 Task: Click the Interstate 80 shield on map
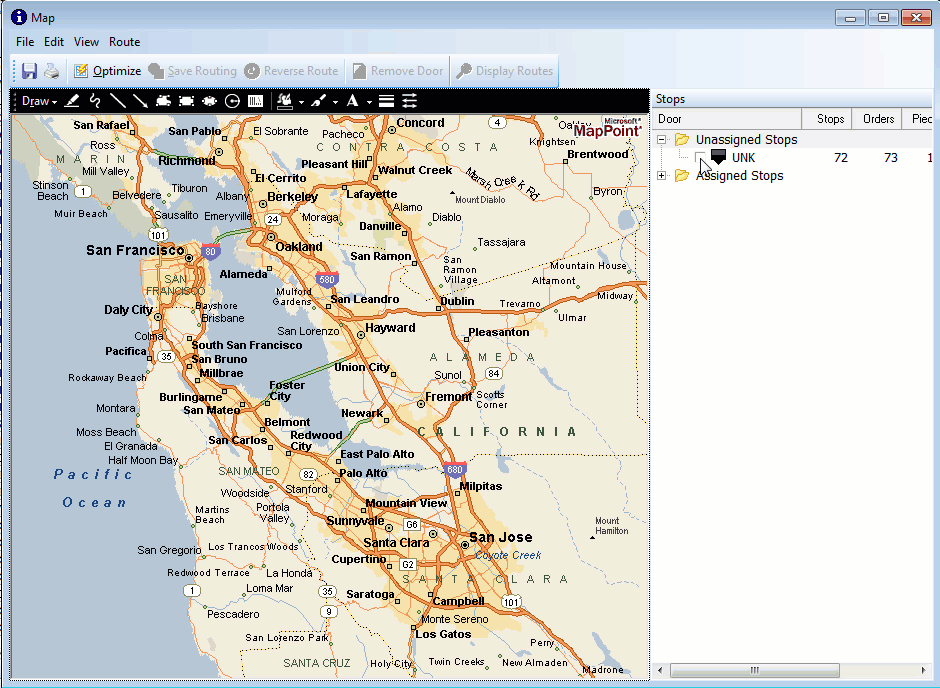tap(210, 252)
